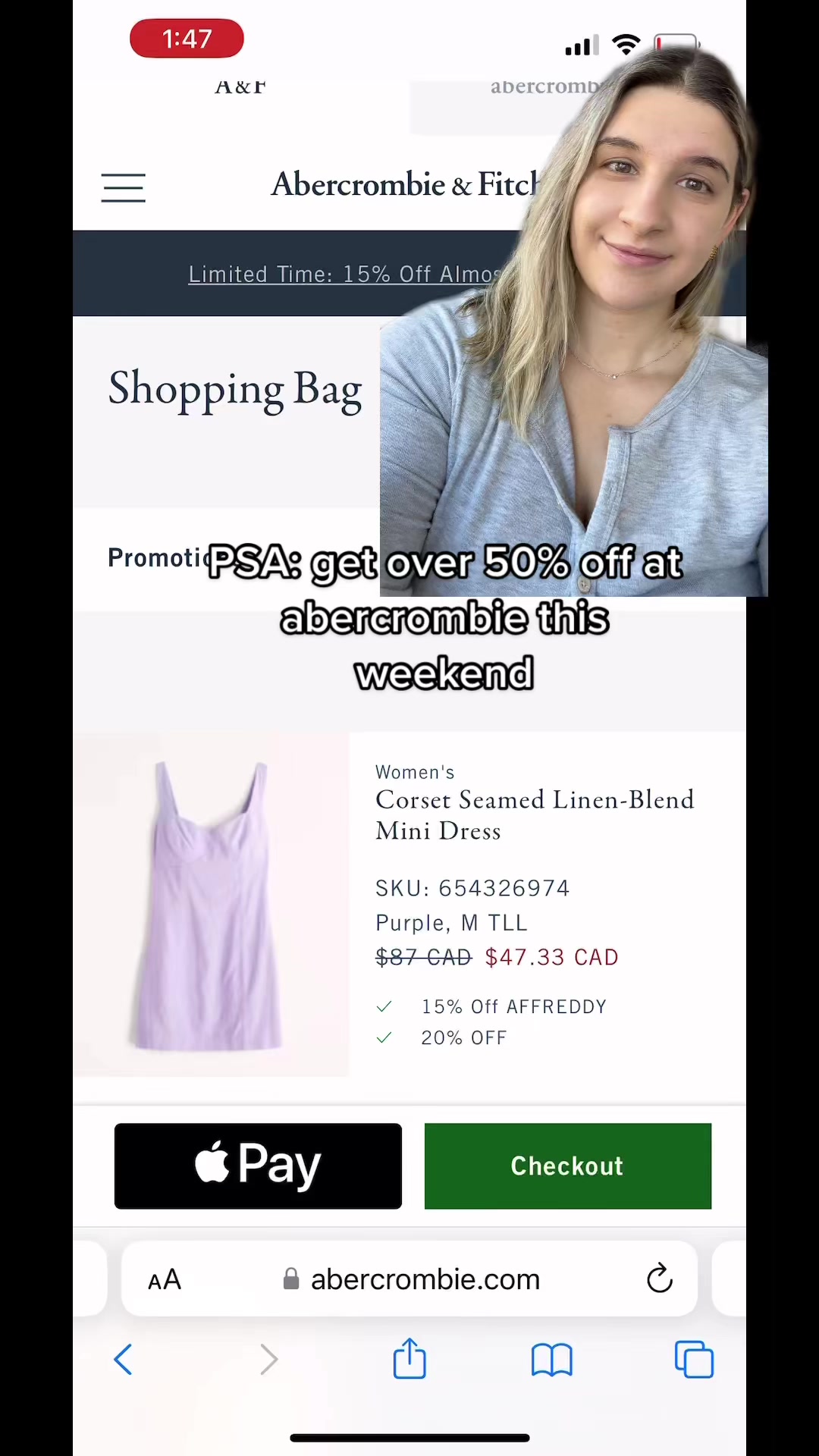The height and width of the screenshot is (1456, 819).
Task: Tap the 15% Off AFFREDDY promo checkmark
Action: (x=384, y=1006)
